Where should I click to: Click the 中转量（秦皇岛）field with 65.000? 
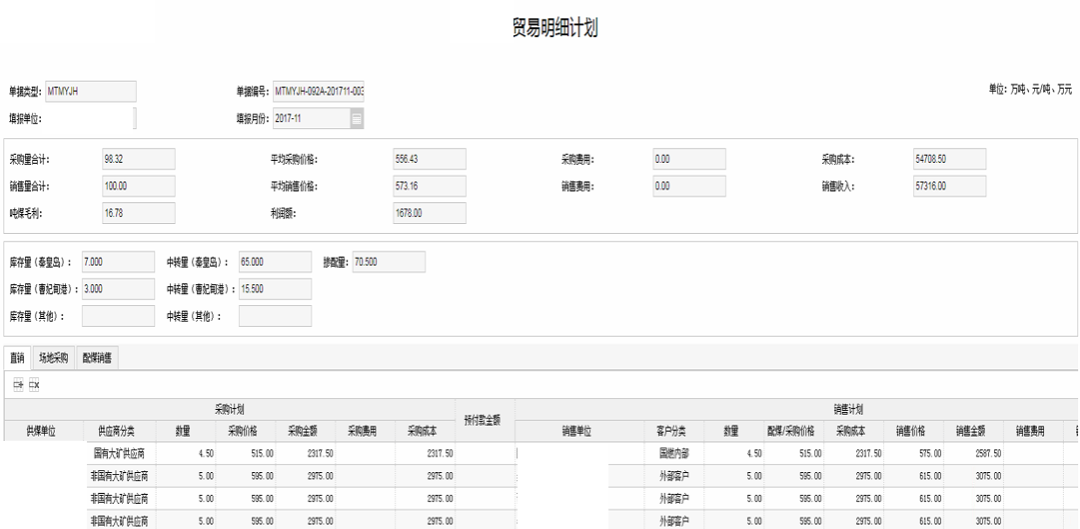click(x=275, y=262)
